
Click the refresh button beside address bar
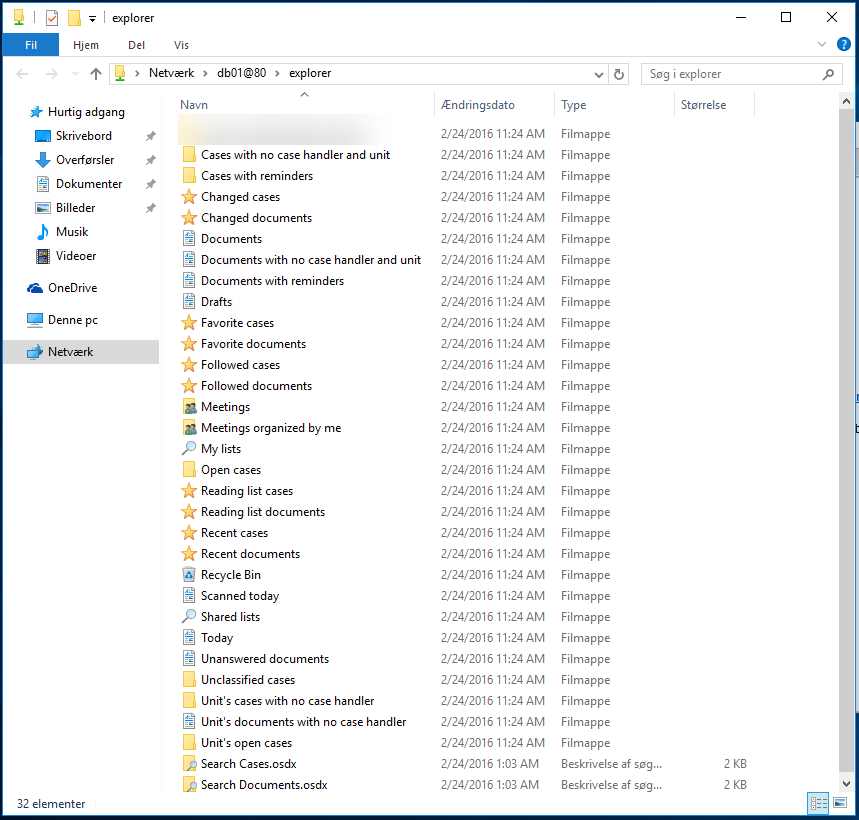click(x=619, y=74)
